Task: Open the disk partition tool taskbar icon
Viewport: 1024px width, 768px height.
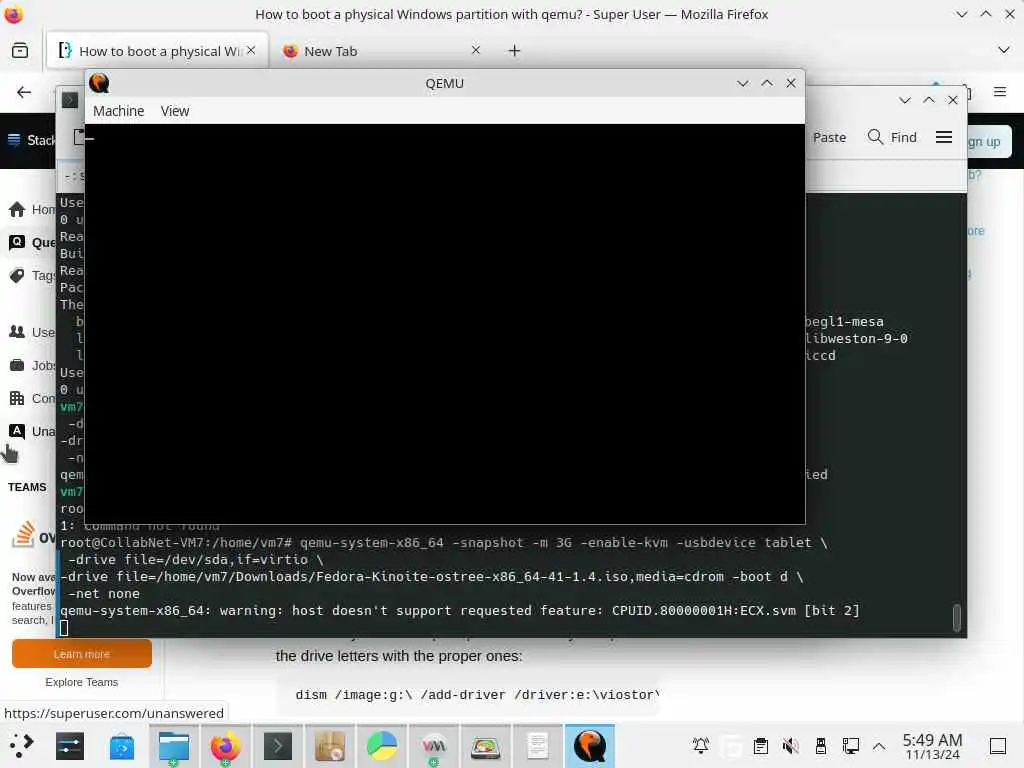Action: point(485,746)
